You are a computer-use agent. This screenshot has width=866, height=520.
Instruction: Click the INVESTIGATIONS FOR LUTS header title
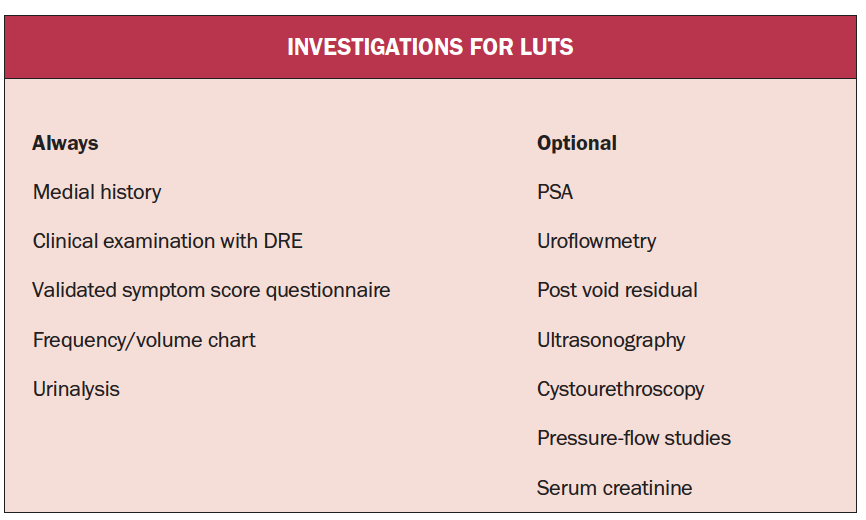point(430,47)
